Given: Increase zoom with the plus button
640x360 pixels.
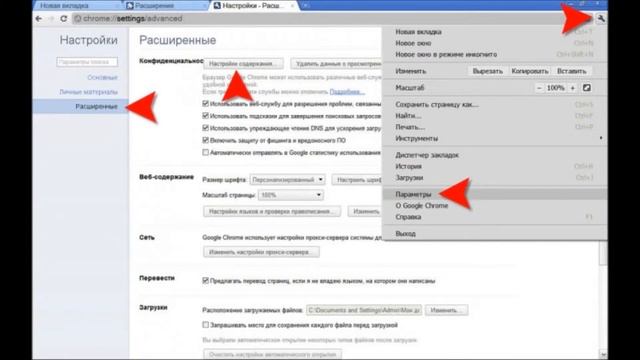Looking at the screenshot, I should pos(573,88).
